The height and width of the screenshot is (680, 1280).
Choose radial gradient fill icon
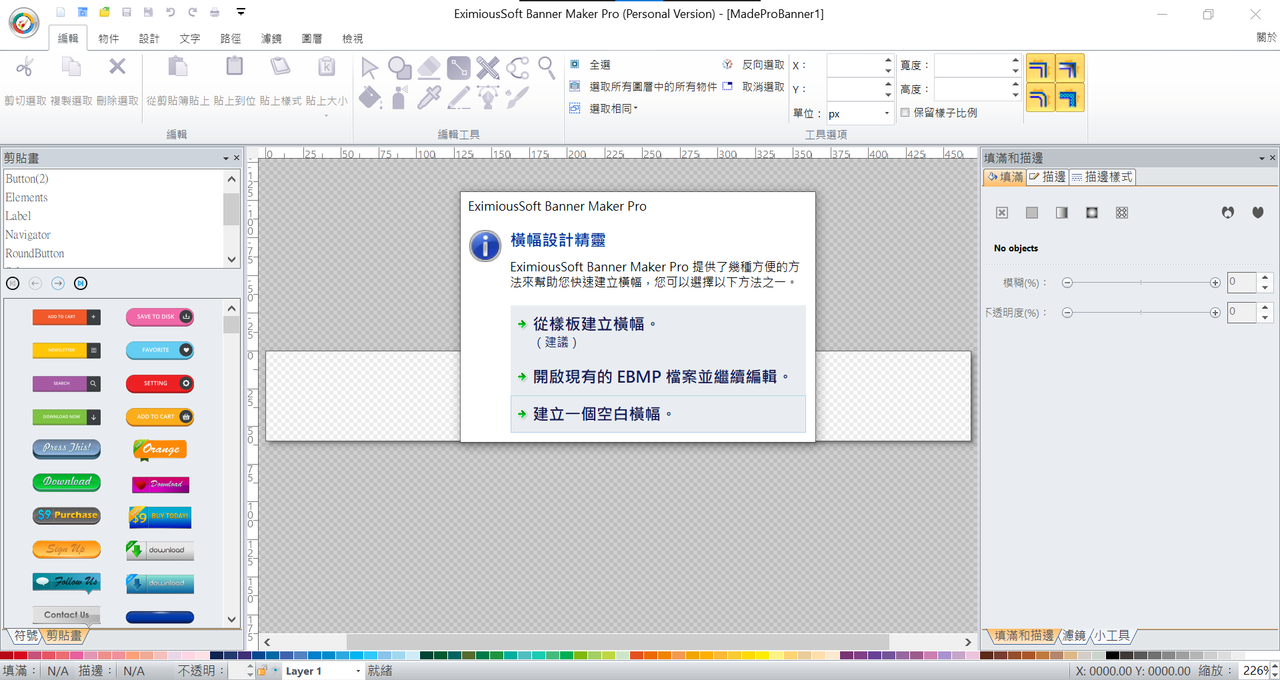coord(1092,213)
